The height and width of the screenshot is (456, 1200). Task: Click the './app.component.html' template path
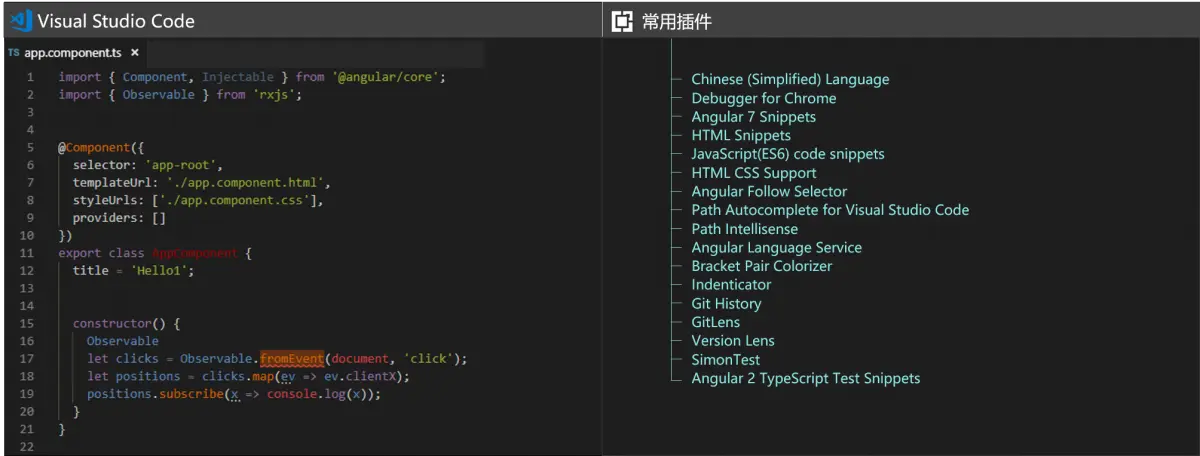click(247, 183)
